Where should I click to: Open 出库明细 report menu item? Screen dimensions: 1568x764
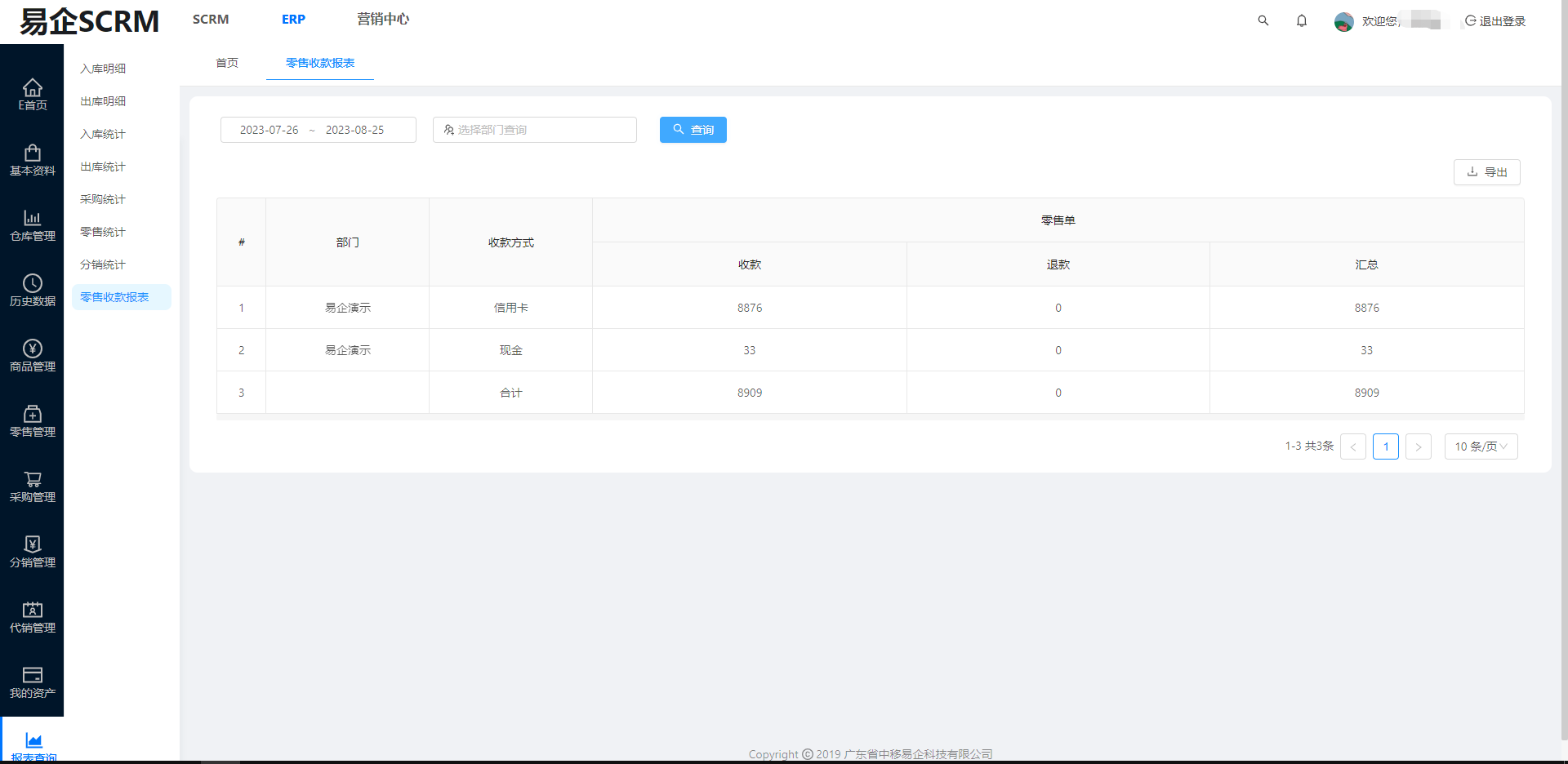[103, 101]
